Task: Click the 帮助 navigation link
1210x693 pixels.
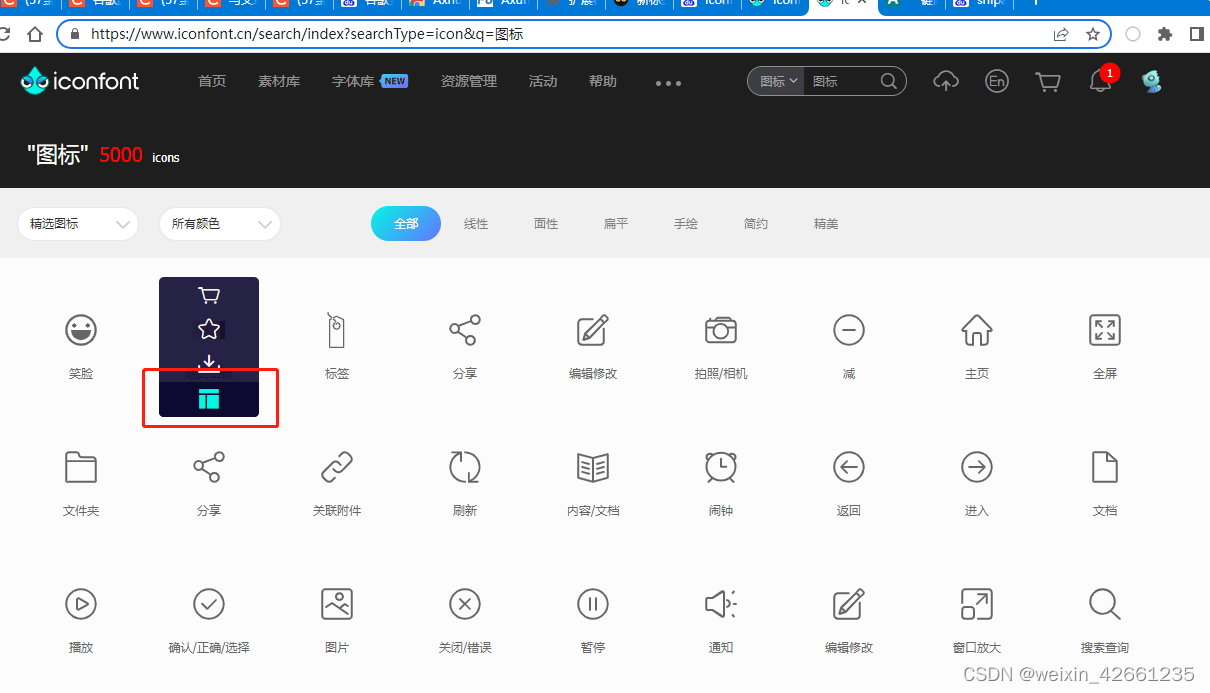Action: pos(602,81)
